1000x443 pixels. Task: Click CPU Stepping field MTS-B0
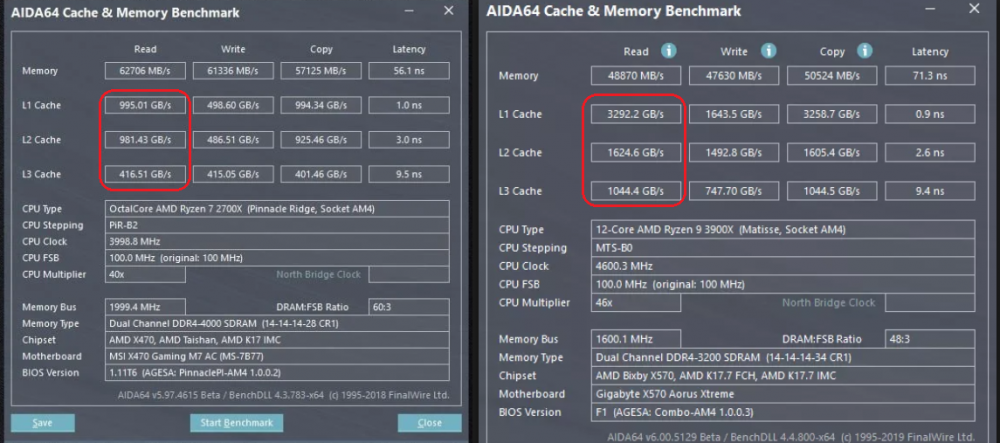[783, 247]
